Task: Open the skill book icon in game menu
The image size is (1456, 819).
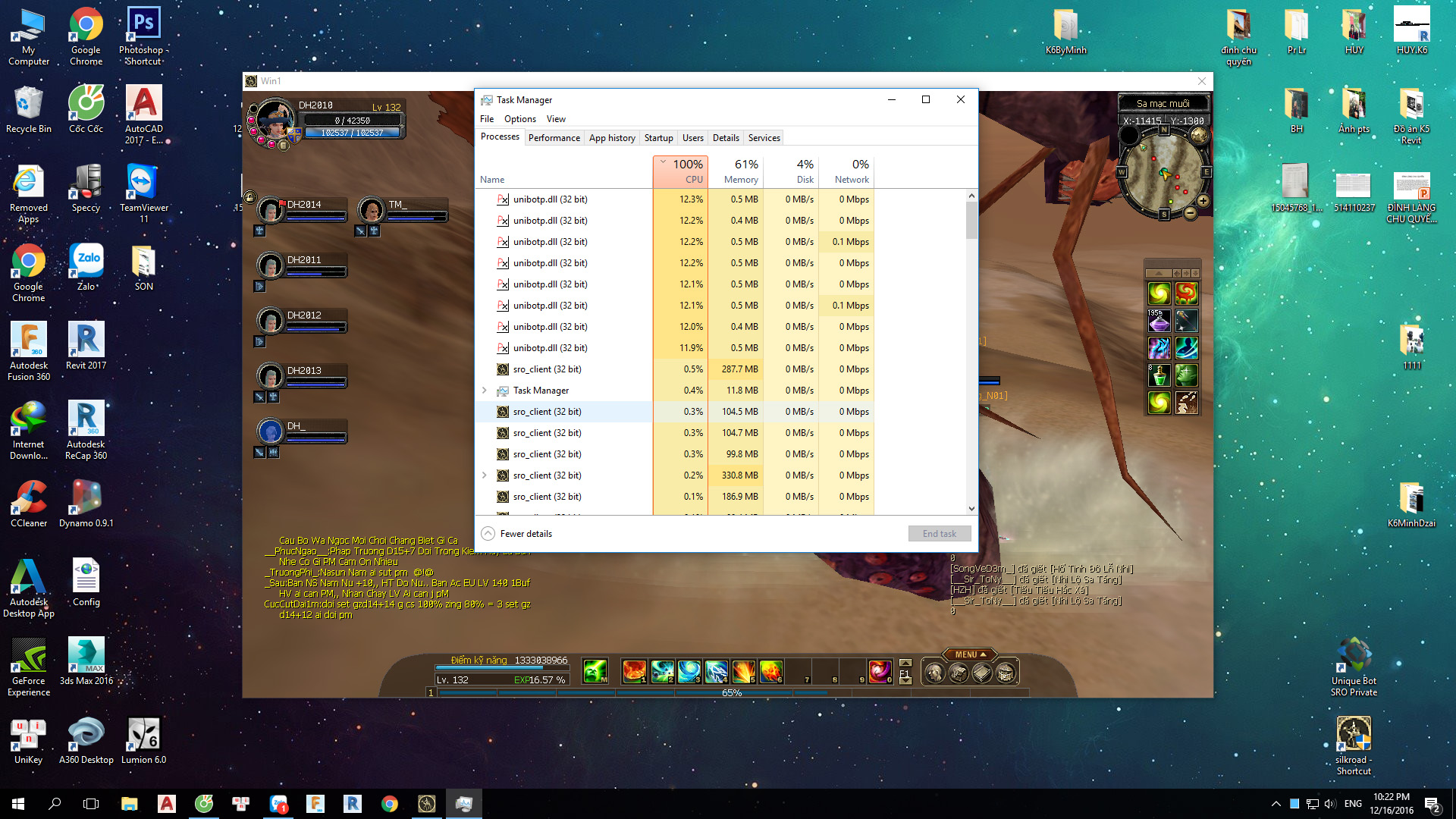Action: [982, 673]
